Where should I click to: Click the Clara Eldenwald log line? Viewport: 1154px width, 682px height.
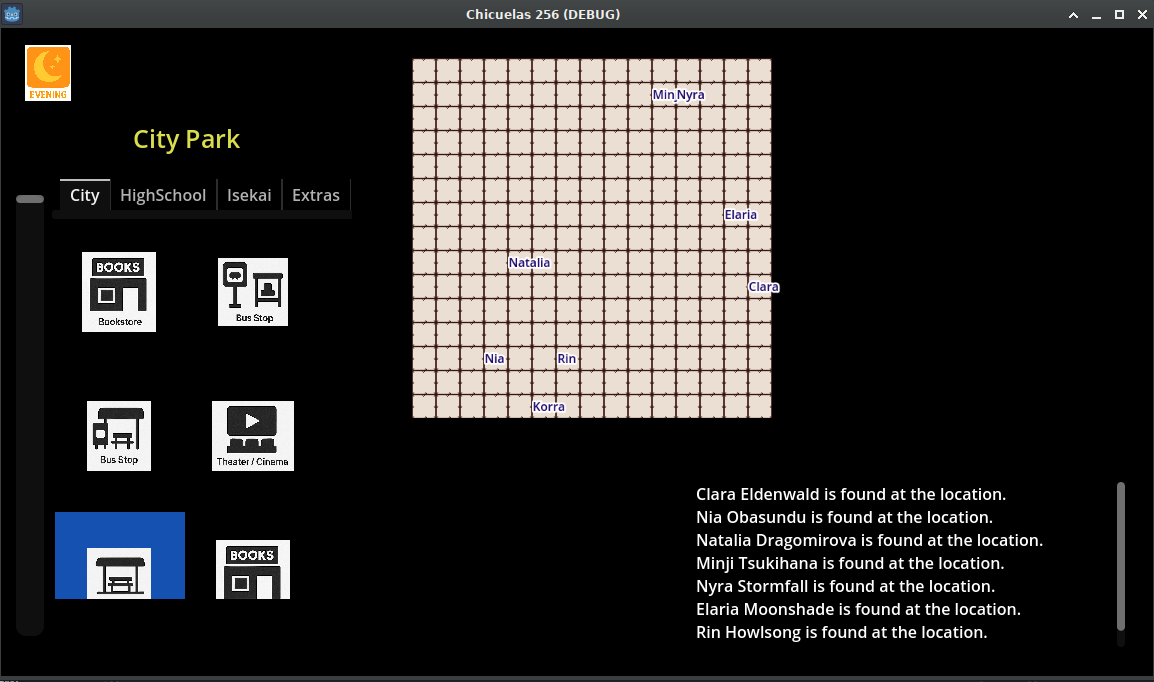pyautogui.click(x=851, y=494)
